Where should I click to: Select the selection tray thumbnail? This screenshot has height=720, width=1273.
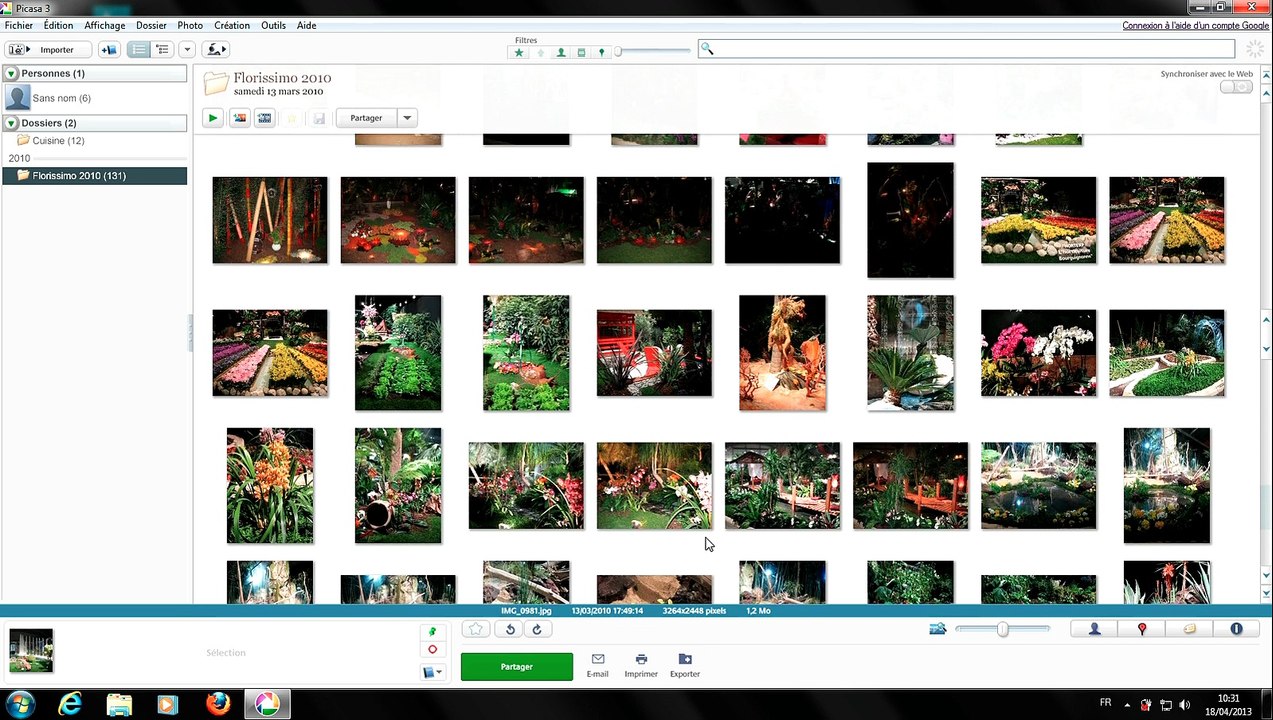pos(31,651)
